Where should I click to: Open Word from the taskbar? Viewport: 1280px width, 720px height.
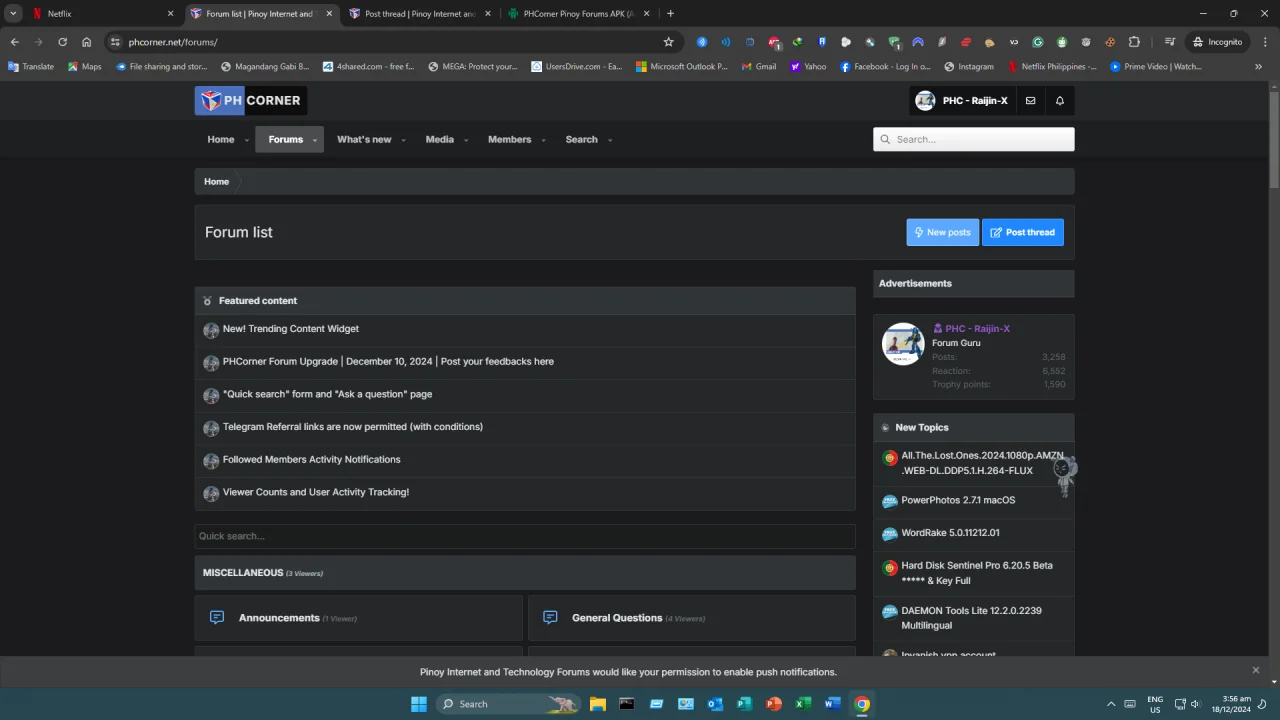(x=832, y=703)
